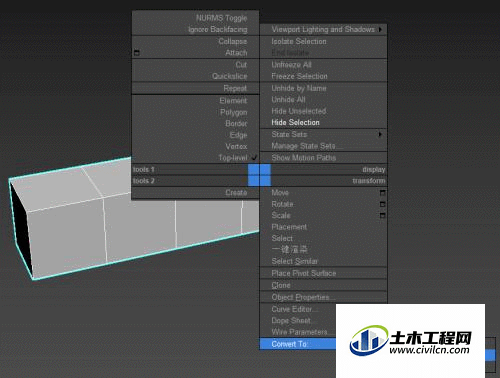The width and height of the screenshot is (500, 378).
Task: Choose Select in transform quad
Action: (282, 238)
